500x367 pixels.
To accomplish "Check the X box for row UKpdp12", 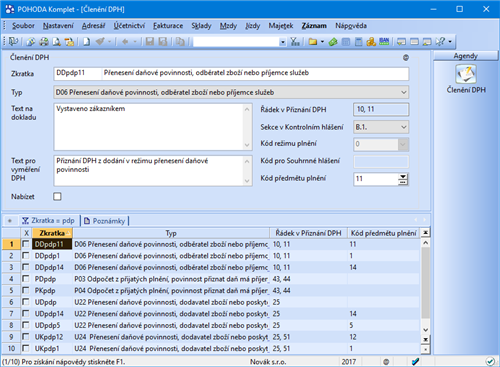I will [26, 337].
